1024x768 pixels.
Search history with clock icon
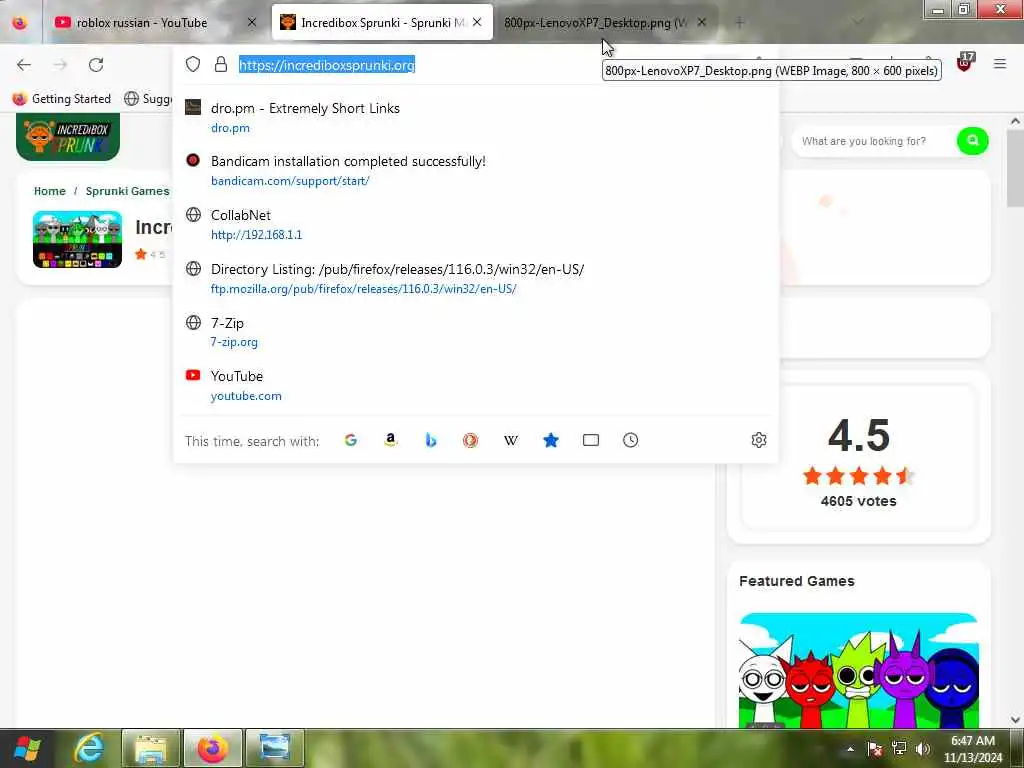(x=630, y=440)
